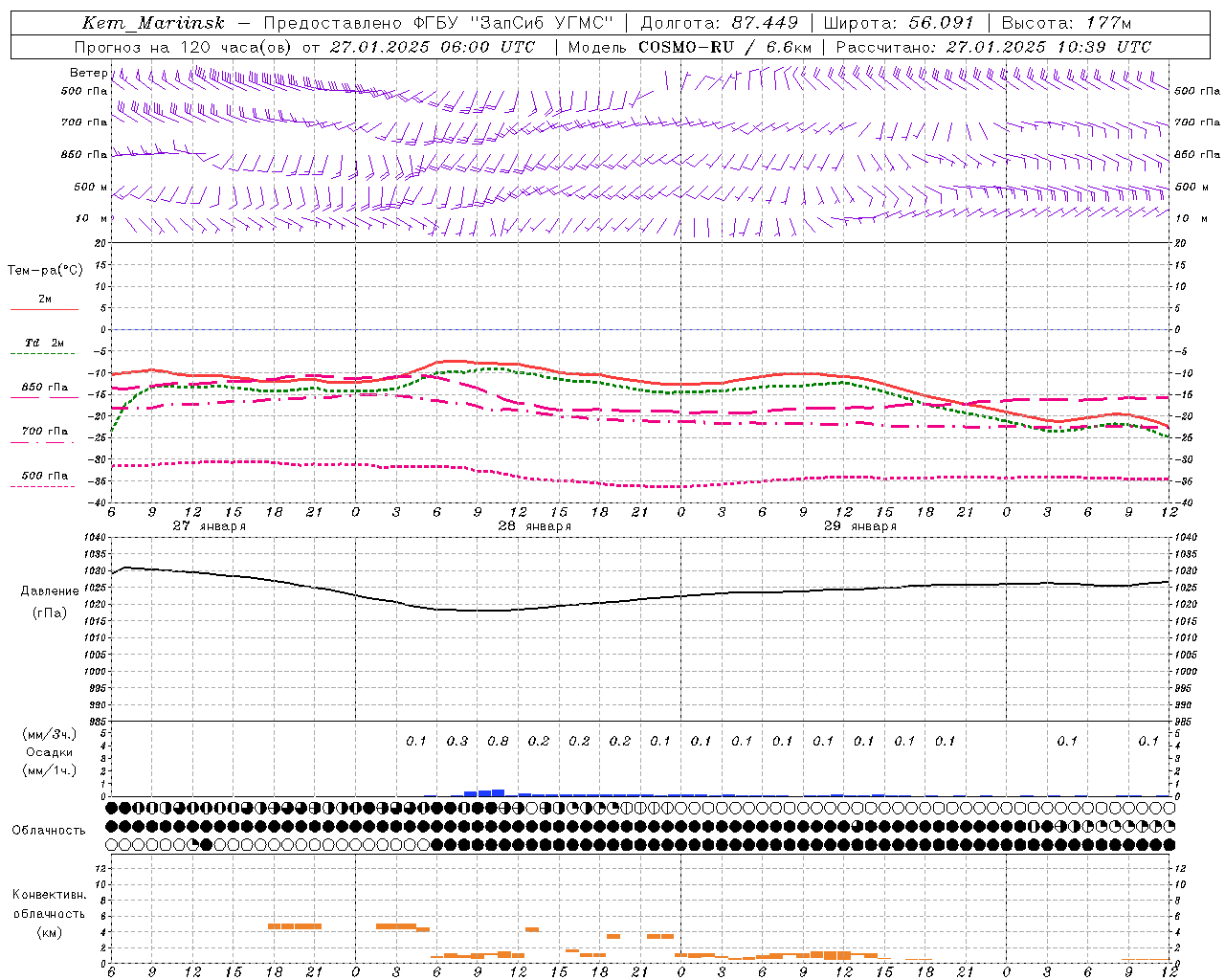Click the 'Широта: 56.091' header value
1225x980 pixels.
coord(899,23)
